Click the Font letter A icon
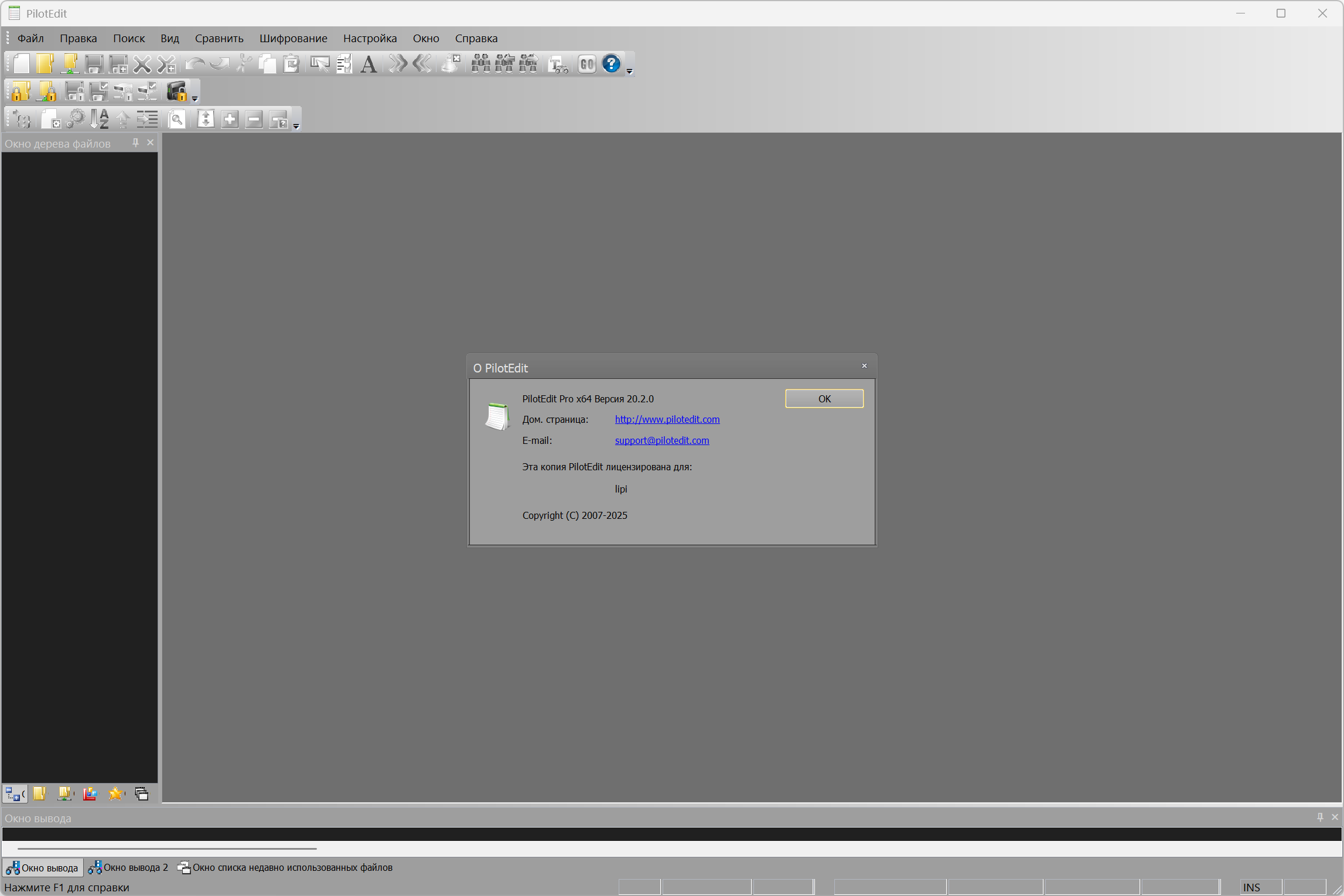1344x896 pixels. pyautogui.click(x=369, y=64)
